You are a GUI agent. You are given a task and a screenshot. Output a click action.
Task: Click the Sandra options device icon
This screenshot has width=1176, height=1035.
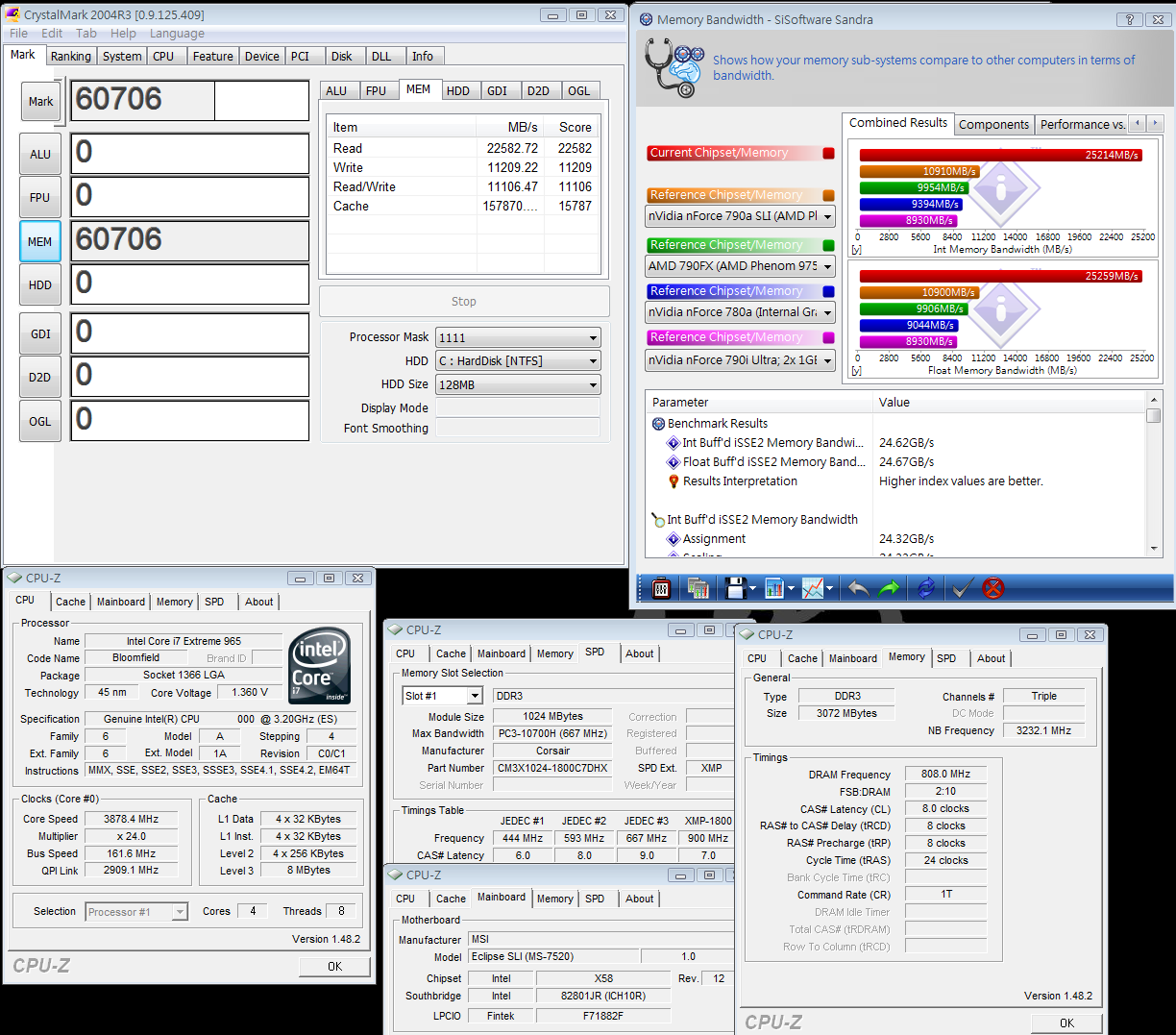(661, 588)
